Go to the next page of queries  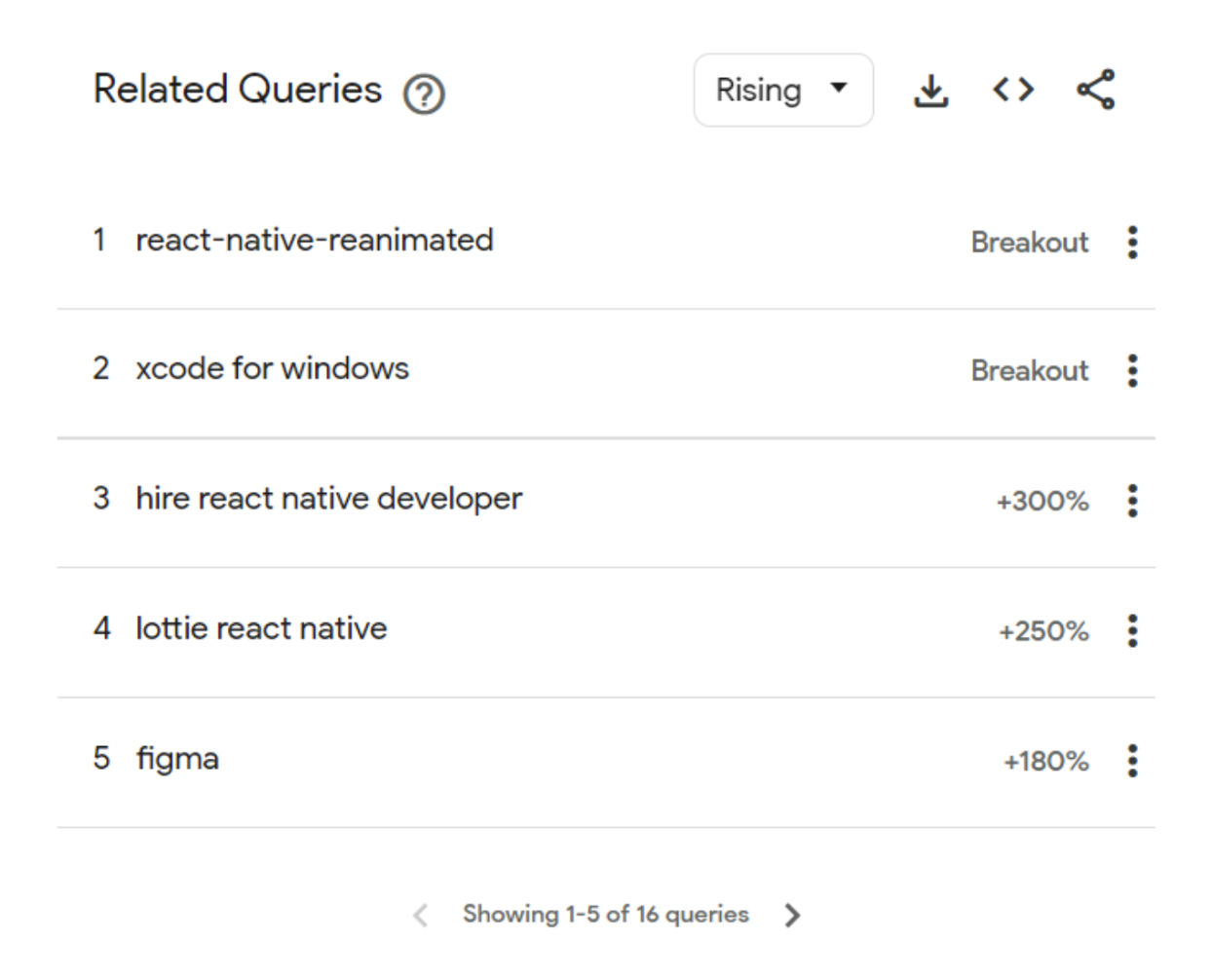[x=793, y=915]
